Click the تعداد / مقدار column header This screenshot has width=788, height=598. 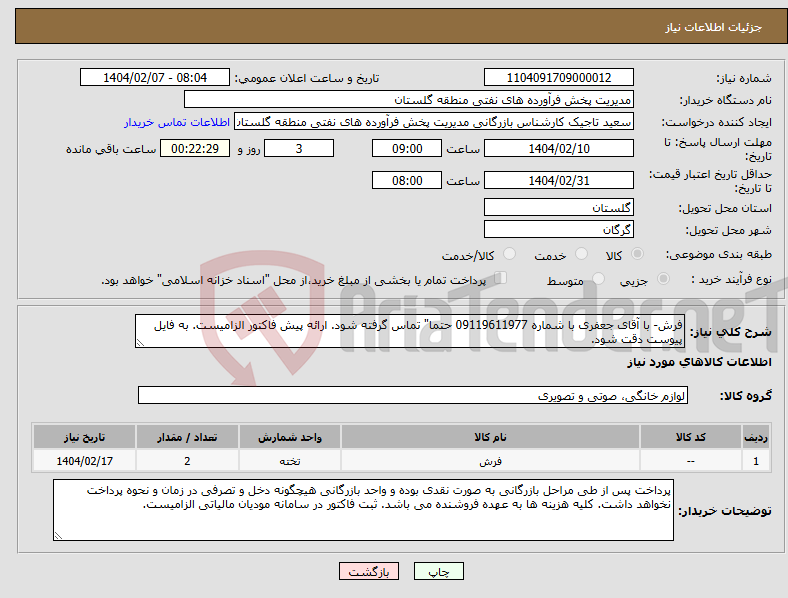tap(187, 437)
